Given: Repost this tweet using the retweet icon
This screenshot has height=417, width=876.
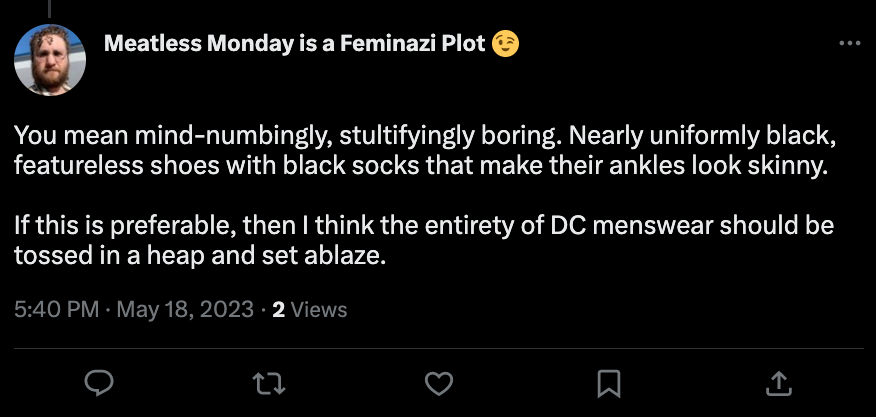Looking at the screenshot, I should click(x=266, y=382).
